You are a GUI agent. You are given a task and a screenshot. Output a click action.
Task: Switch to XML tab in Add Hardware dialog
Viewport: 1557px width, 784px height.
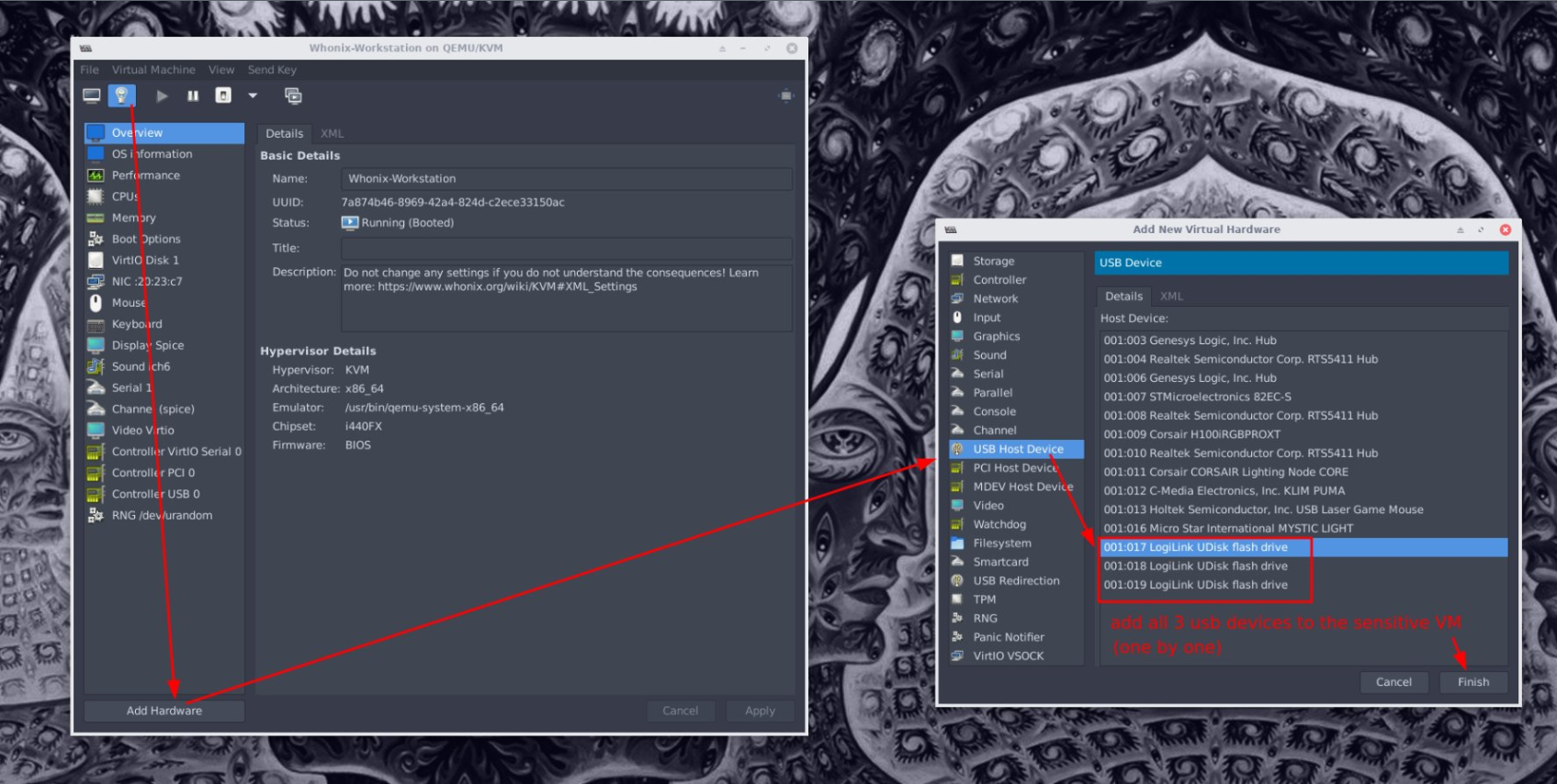coord(1171,297)
